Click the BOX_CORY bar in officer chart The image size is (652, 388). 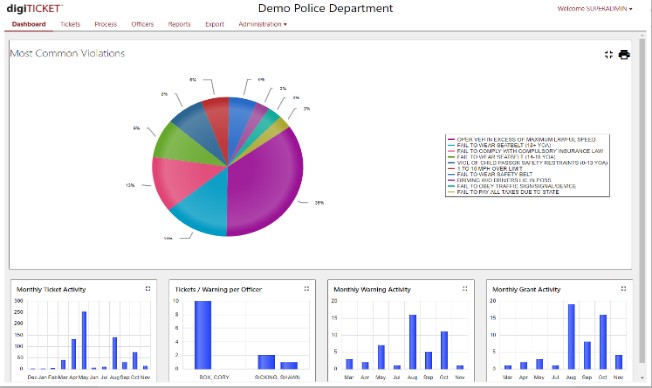click(x=203, y=335)
